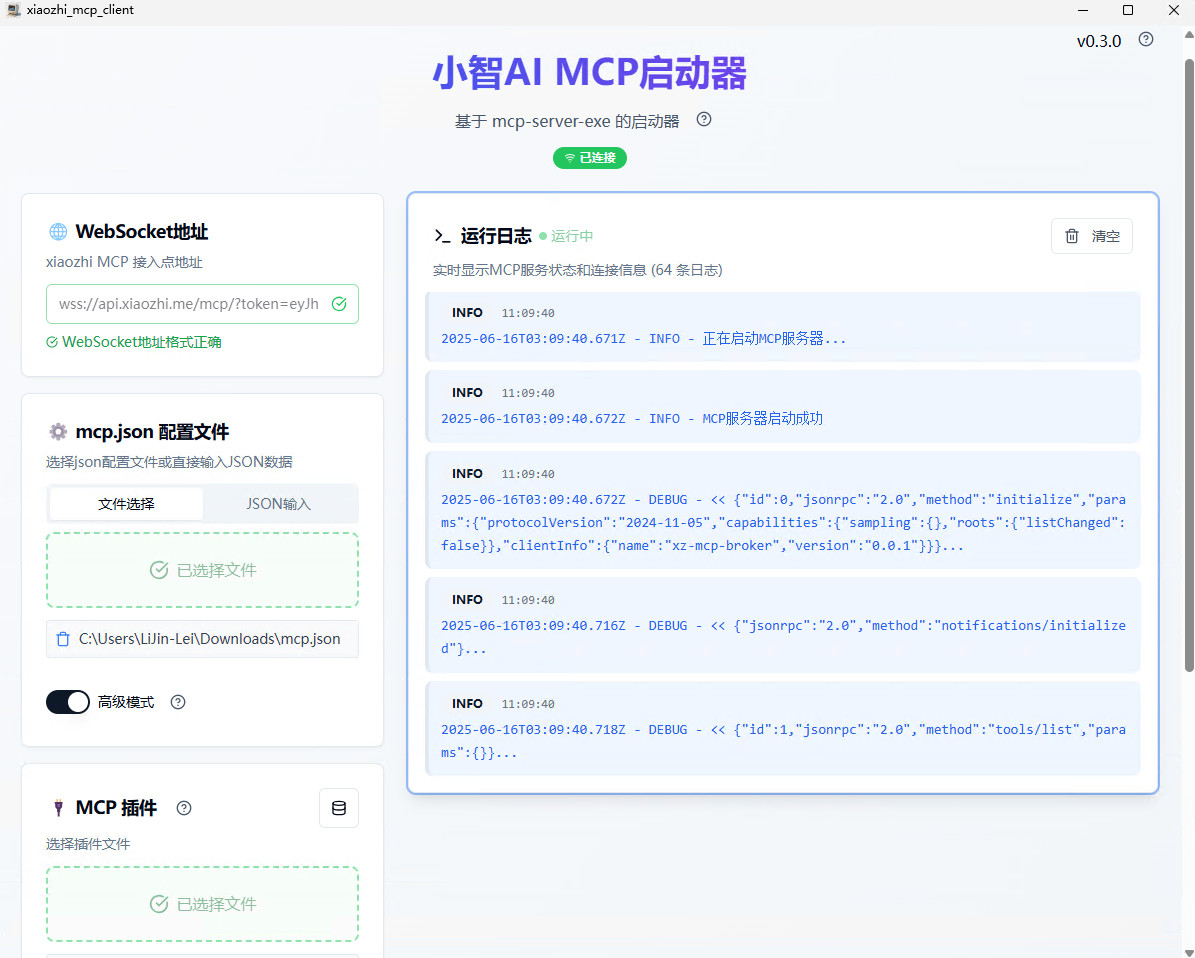Click the log line MCP服务器启动成功
This screenshot has width=1195, height=958.
click(x=783, y=406)
